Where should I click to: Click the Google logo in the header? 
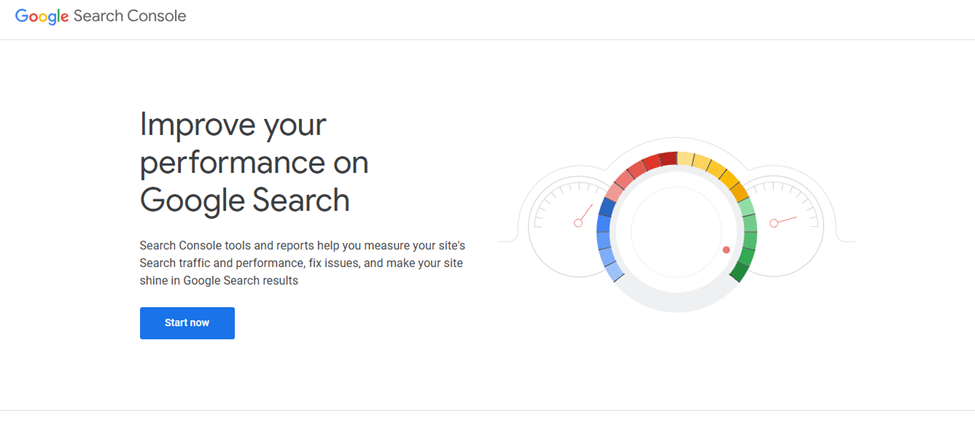pos(42,17)
